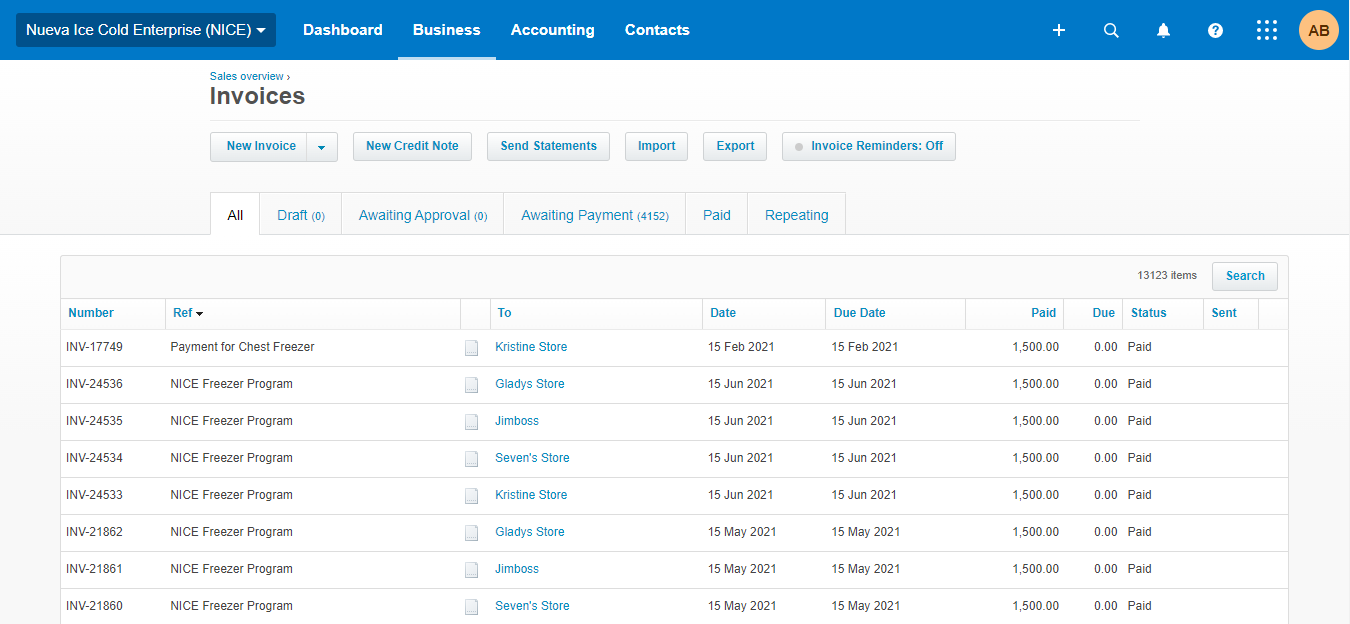The height and width of the screenshot is (624, 1350).
Task: Click the document icon for INV-21862
Action: tap(472, 533)
